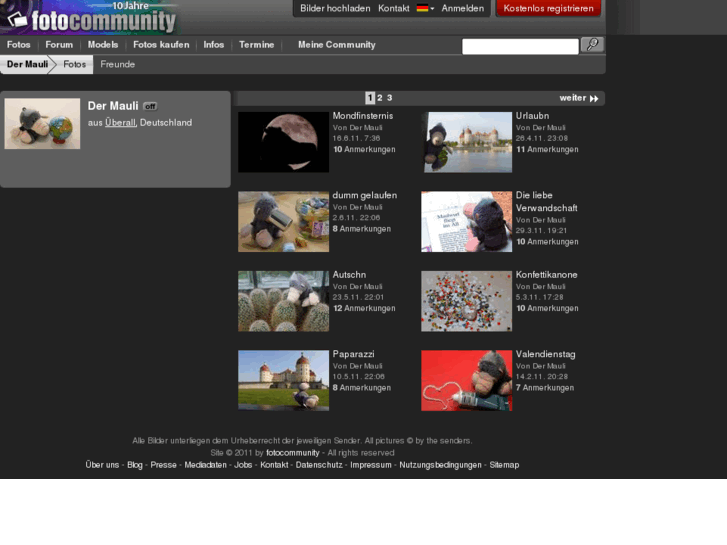This screenshot has height=545, width=727.
Task: Click the Autschn title link
Action: 349,275
